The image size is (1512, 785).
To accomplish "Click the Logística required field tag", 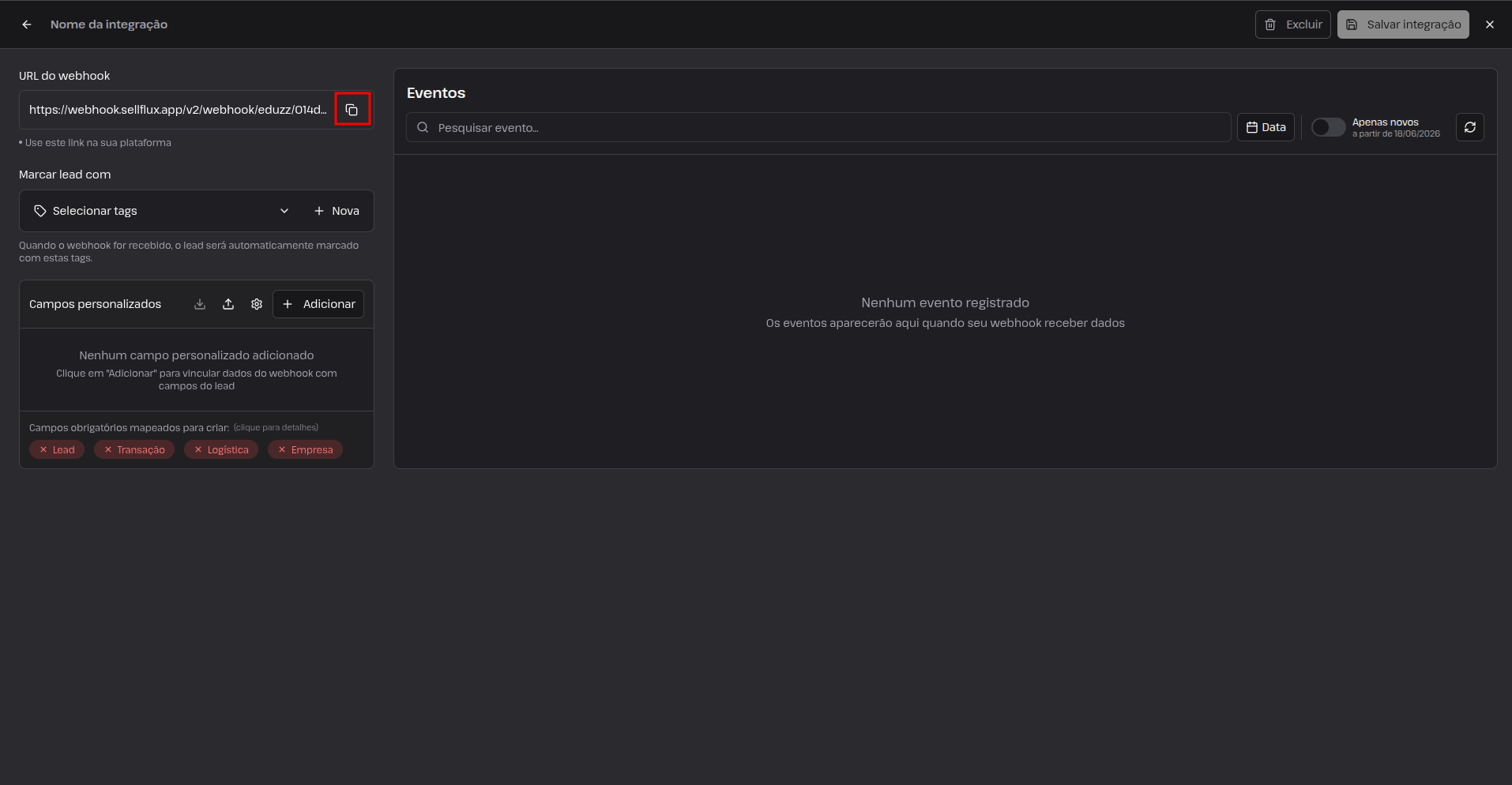I will [x=221, y=449].
